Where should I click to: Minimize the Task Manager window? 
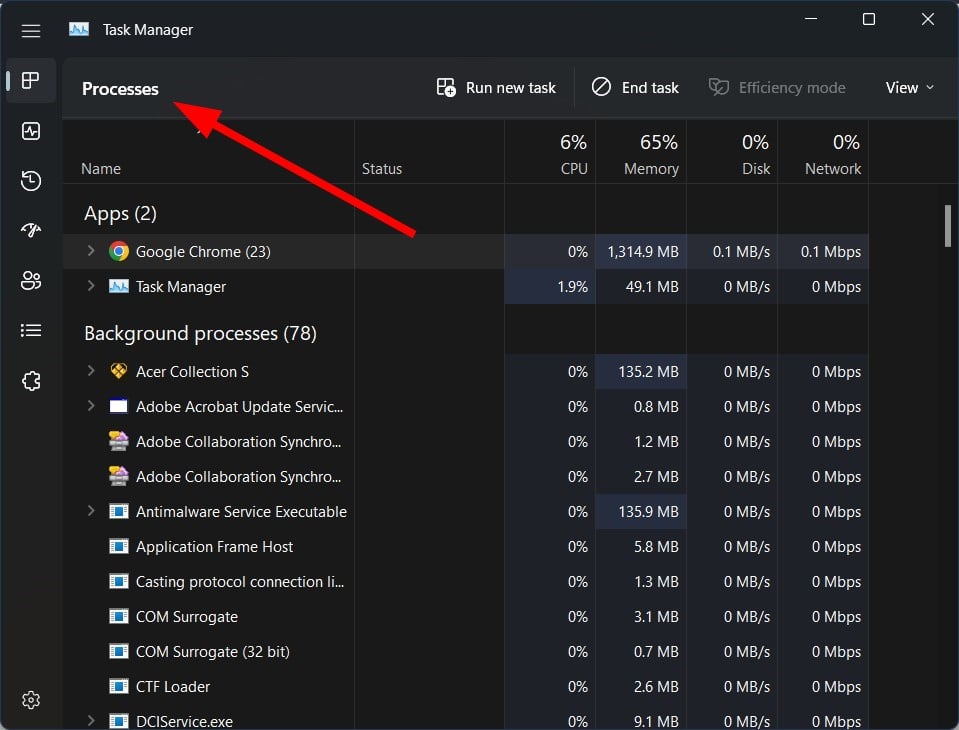(x=811, y=19)
